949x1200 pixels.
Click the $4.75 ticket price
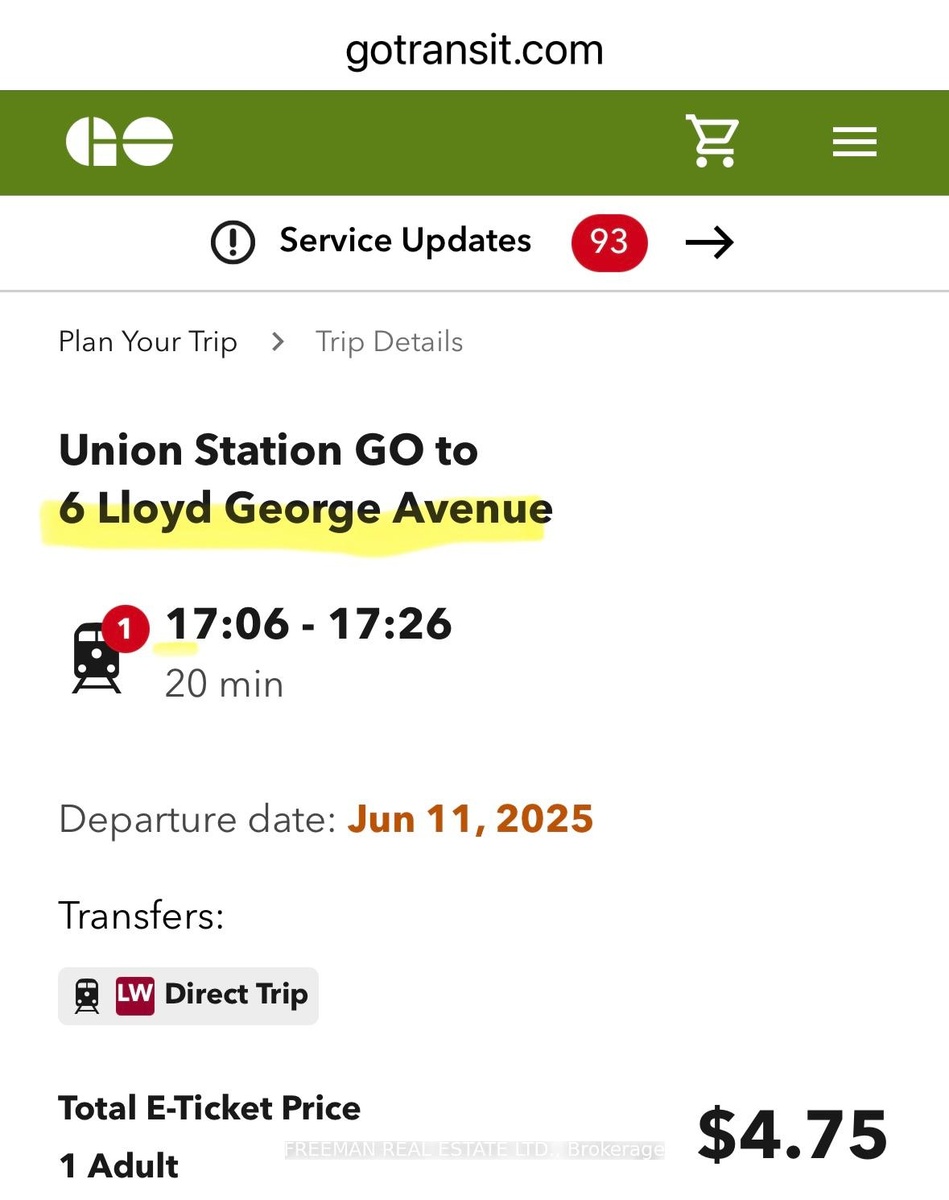tap(791, 1135)
